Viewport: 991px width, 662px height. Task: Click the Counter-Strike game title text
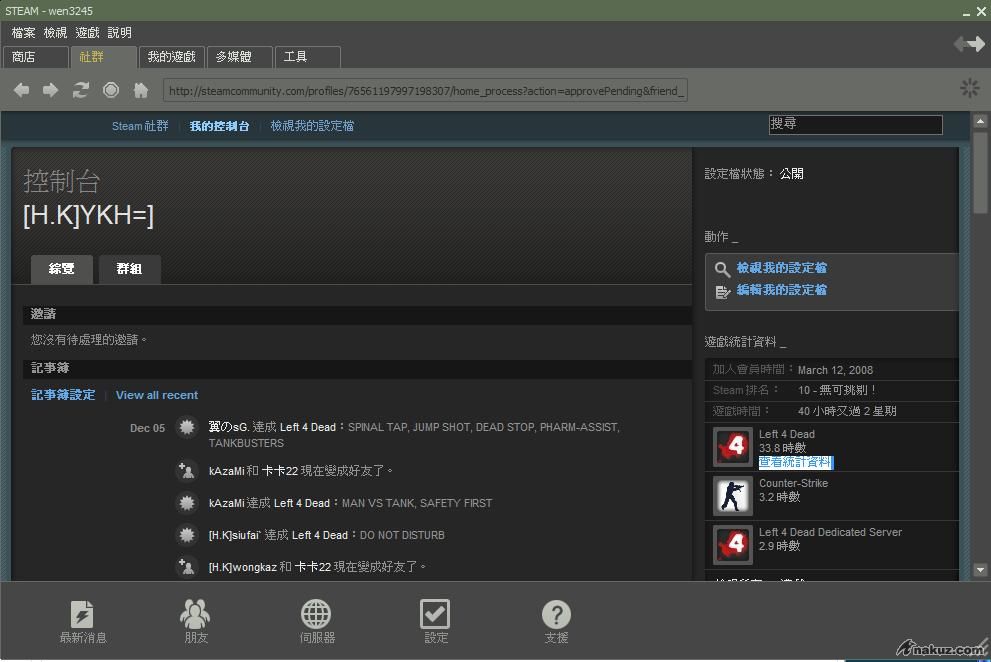coord(793,483)
